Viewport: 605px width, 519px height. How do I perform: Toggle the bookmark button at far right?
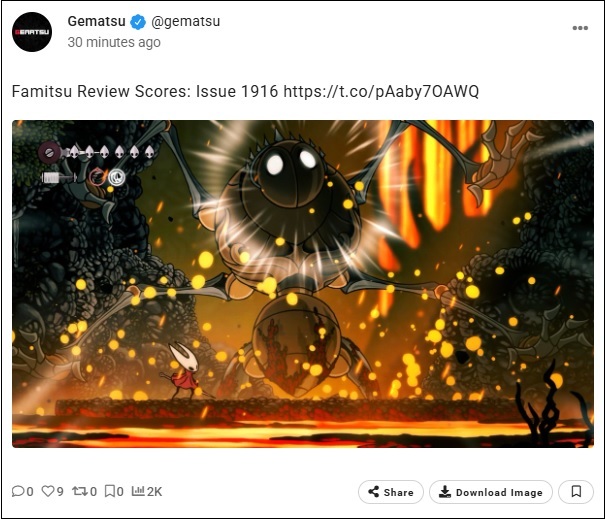pos(576,492)
